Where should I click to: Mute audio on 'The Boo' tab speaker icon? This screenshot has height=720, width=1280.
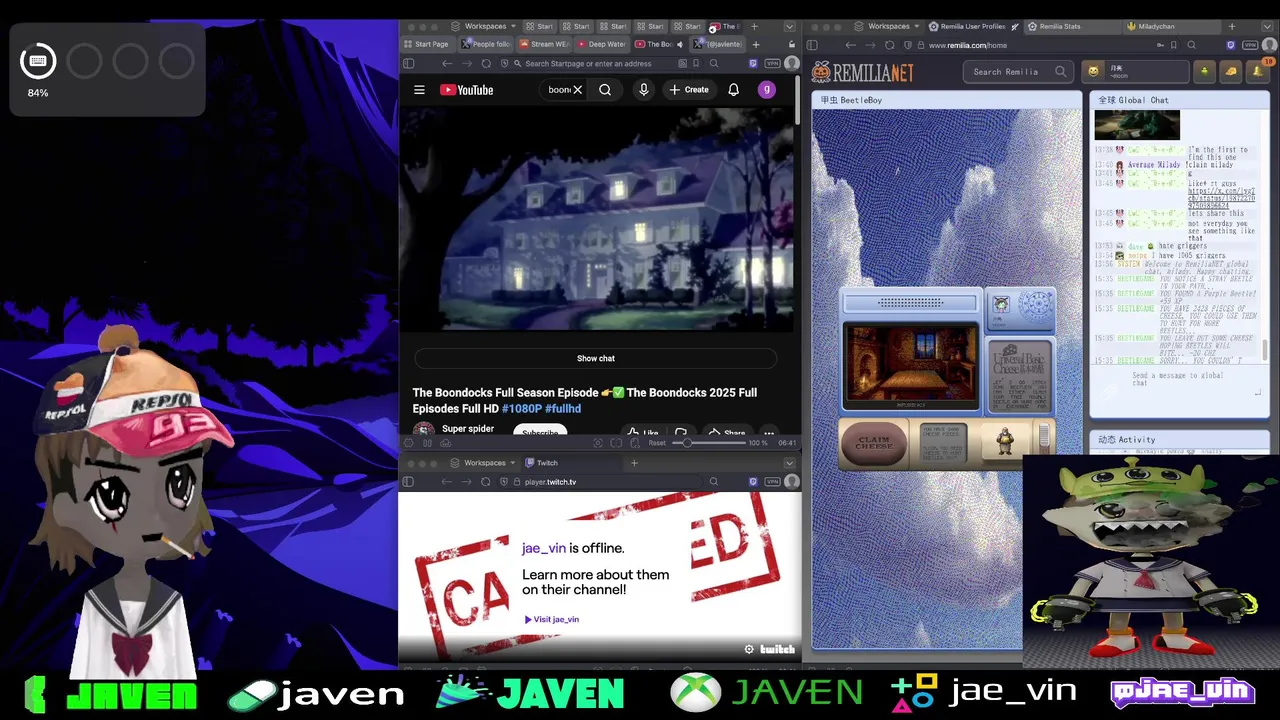click(x=679, y=44)
